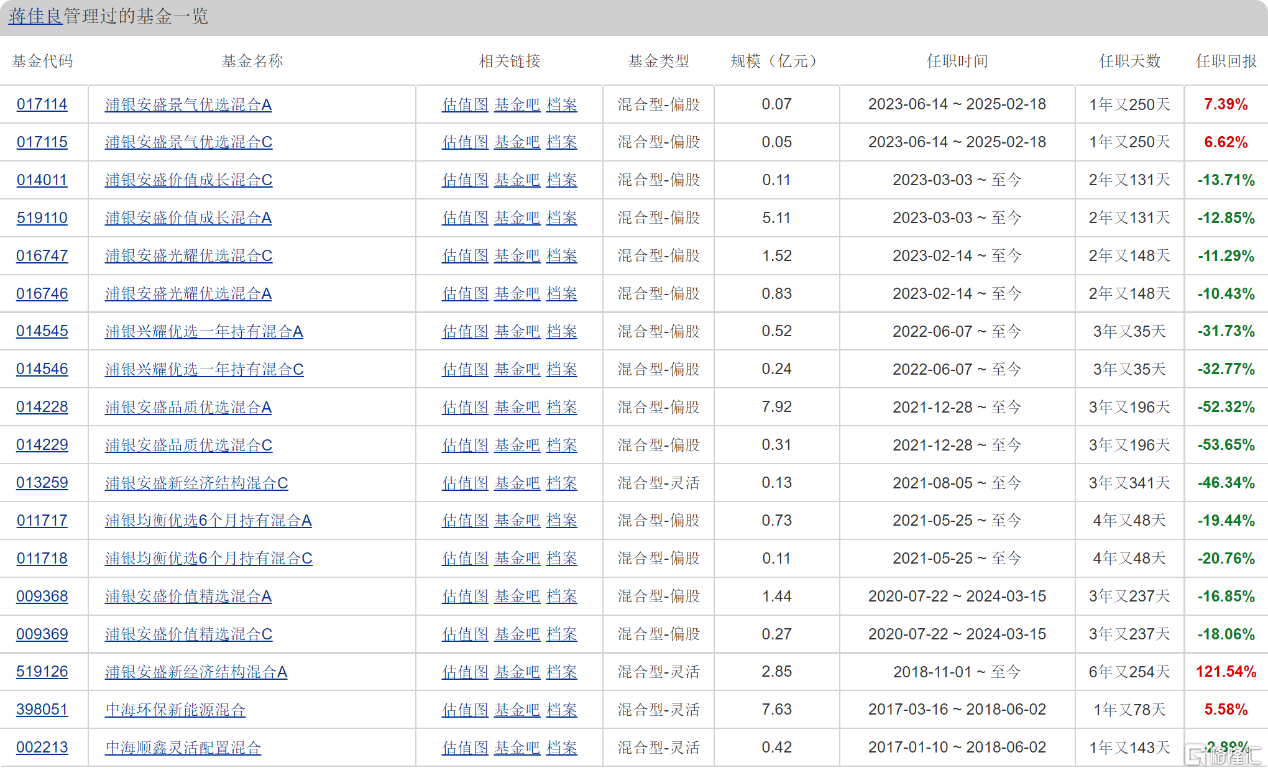Open fund code 013259 link
The height and width of the screenshot is (773, 1268).
click(42, 483)
